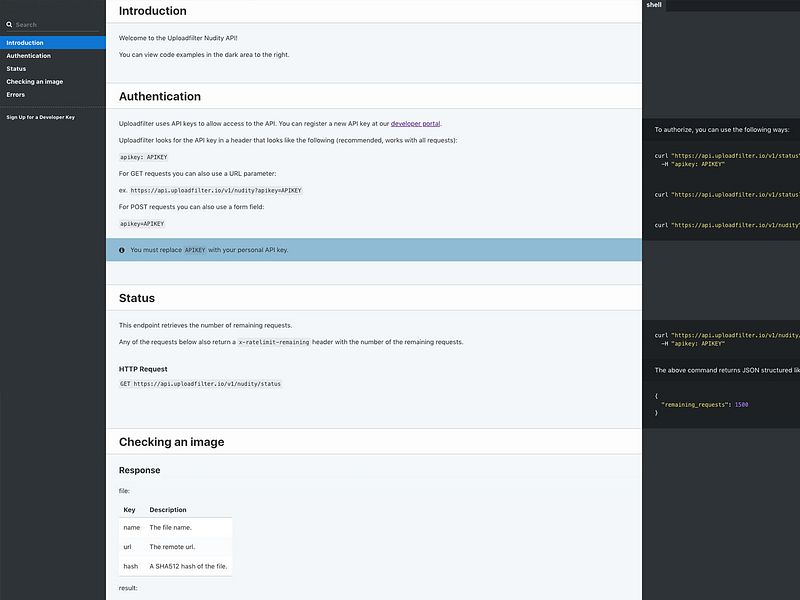The image size is (800, 600).
Task: Select the shell language tab
Action: tap(654, 5)
